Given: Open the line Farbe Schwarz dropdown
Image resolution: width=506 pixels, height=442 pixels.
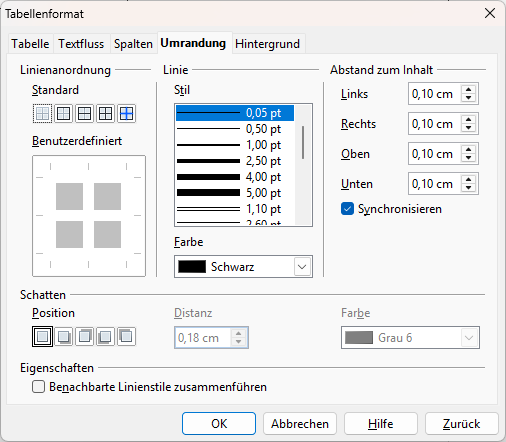Looking at the screenshot, I should coord(243,267).
